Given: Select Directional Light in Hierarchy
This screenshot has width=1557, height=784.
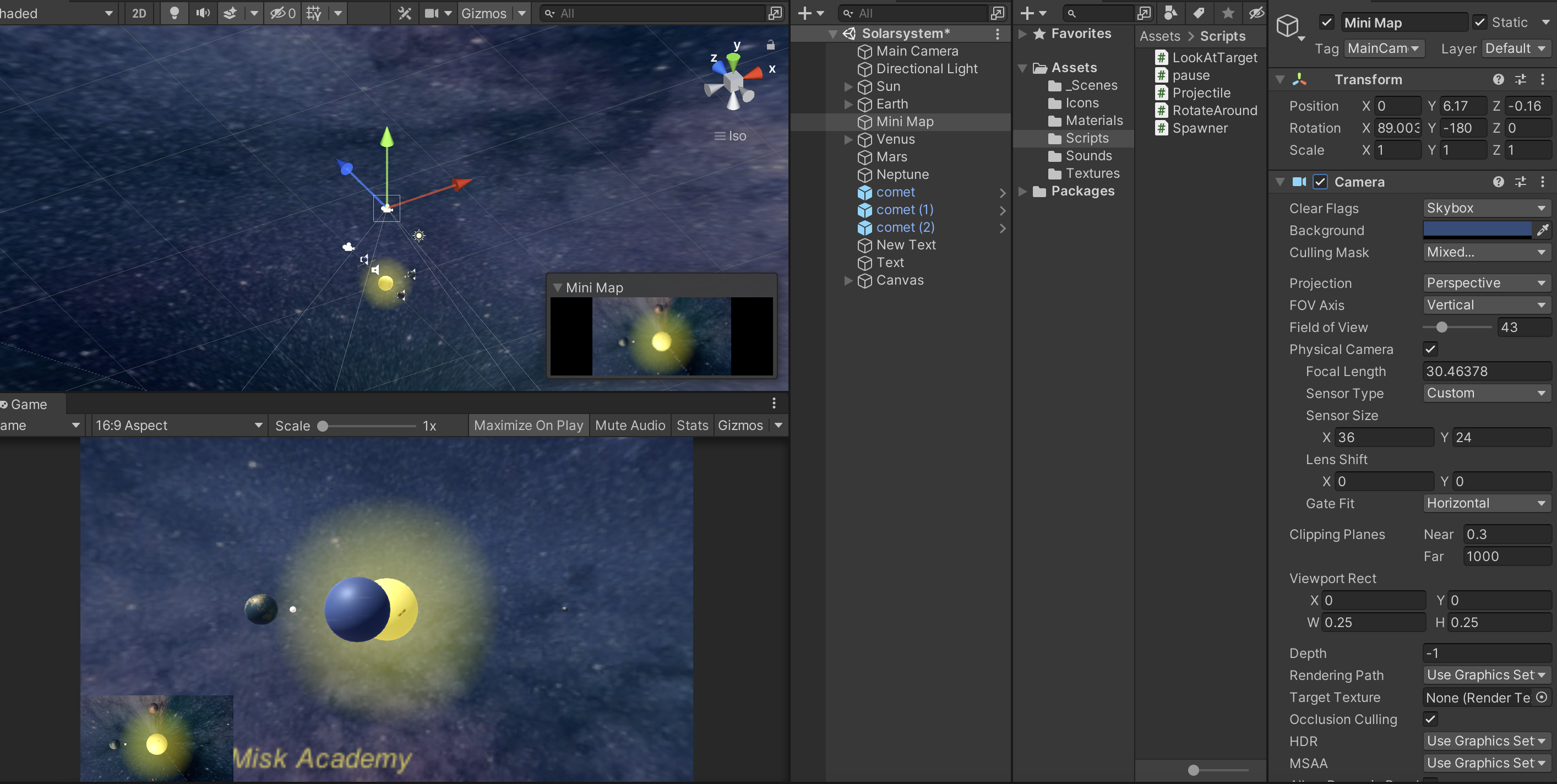Looking at the screenshot, I should coord(927,69).
